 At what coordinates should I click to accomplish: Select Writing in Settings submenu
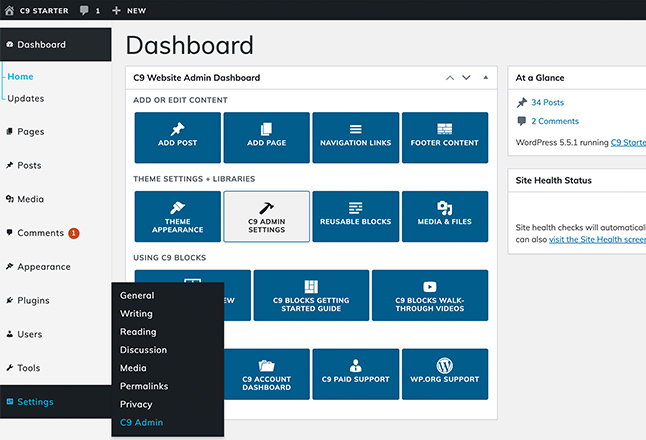[x=136, y=314]
